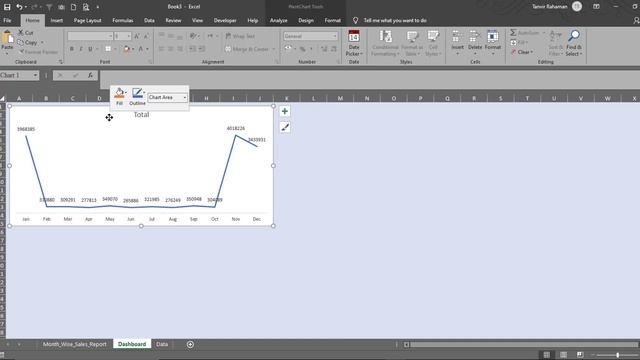
Task: Open the File menu
Action: pyautogui.click(x=7, y=20)
